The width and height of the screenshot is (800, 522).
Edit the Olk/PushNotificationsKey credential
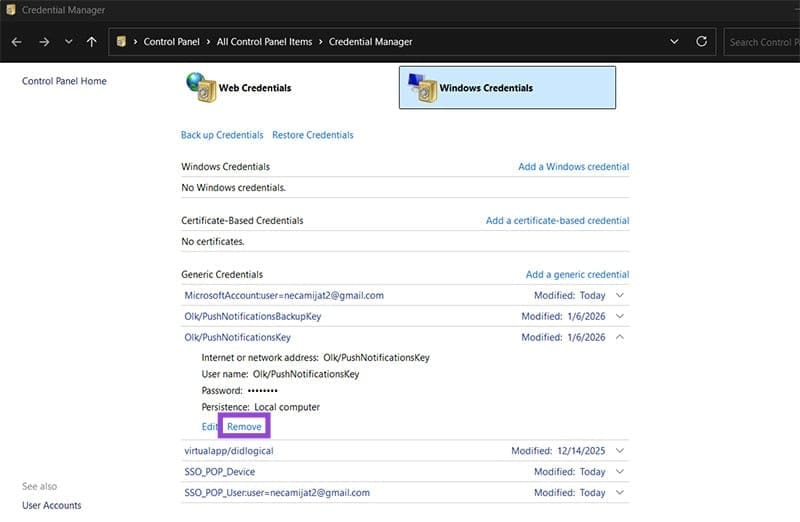[x=209, y=427]
